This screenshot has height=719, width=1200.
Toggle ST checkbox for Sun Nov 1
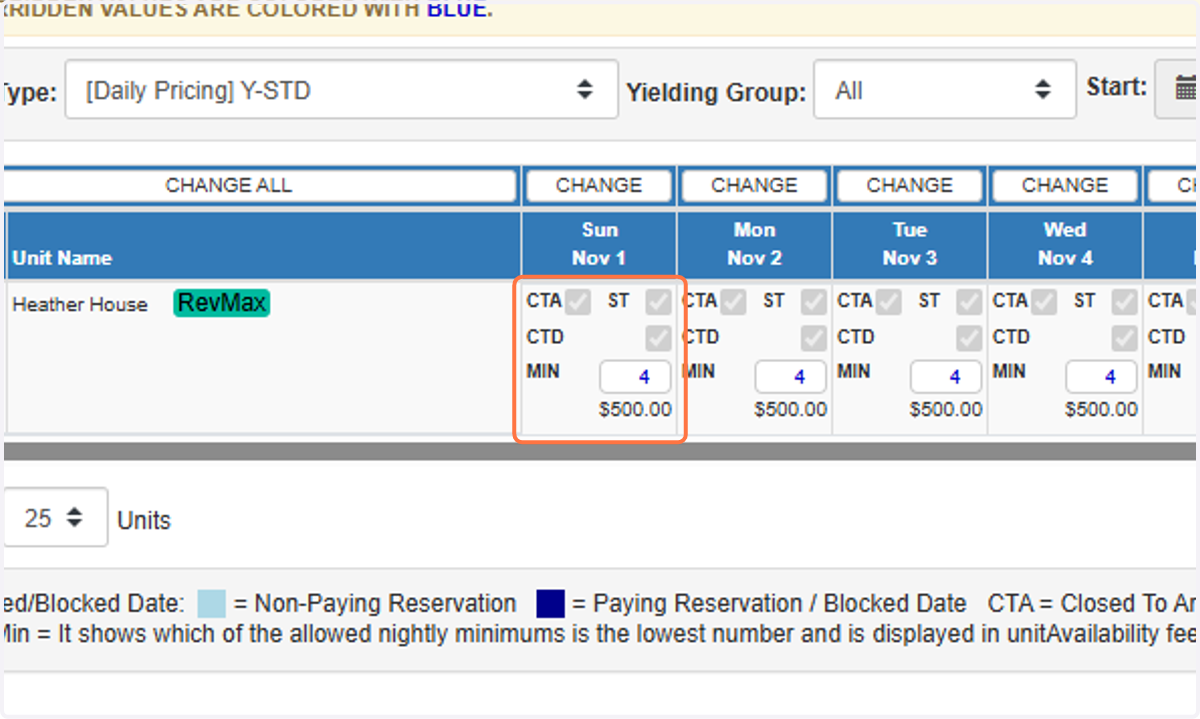click(x=658, y=301)
